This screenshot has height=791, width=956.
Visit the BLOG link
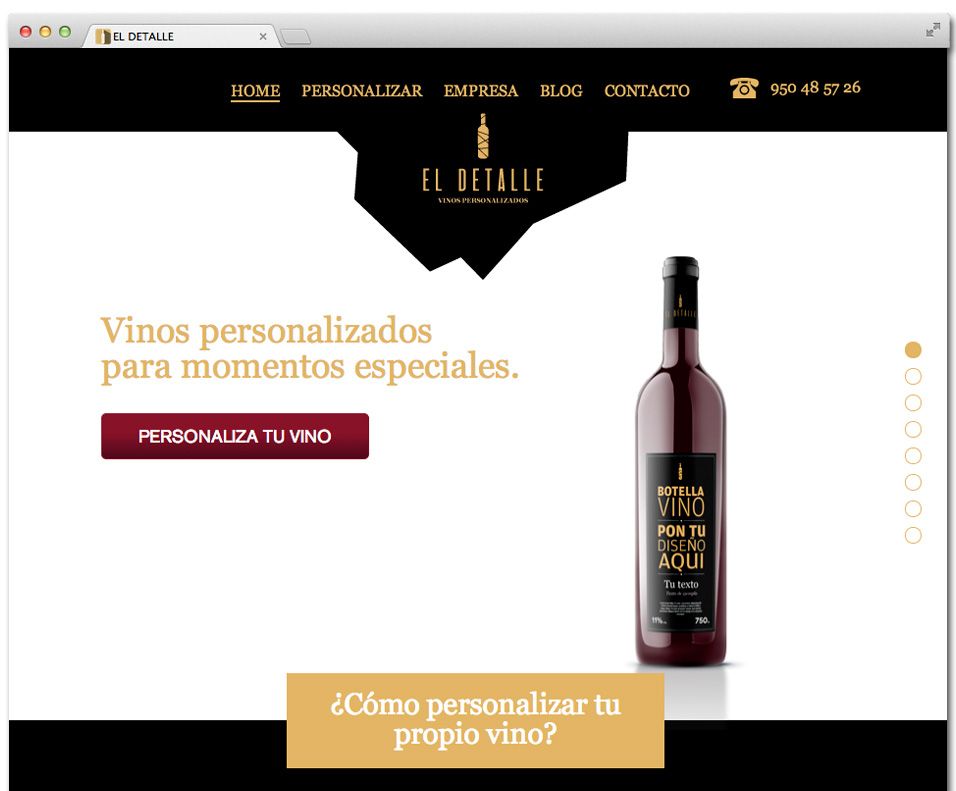[561, 91]
